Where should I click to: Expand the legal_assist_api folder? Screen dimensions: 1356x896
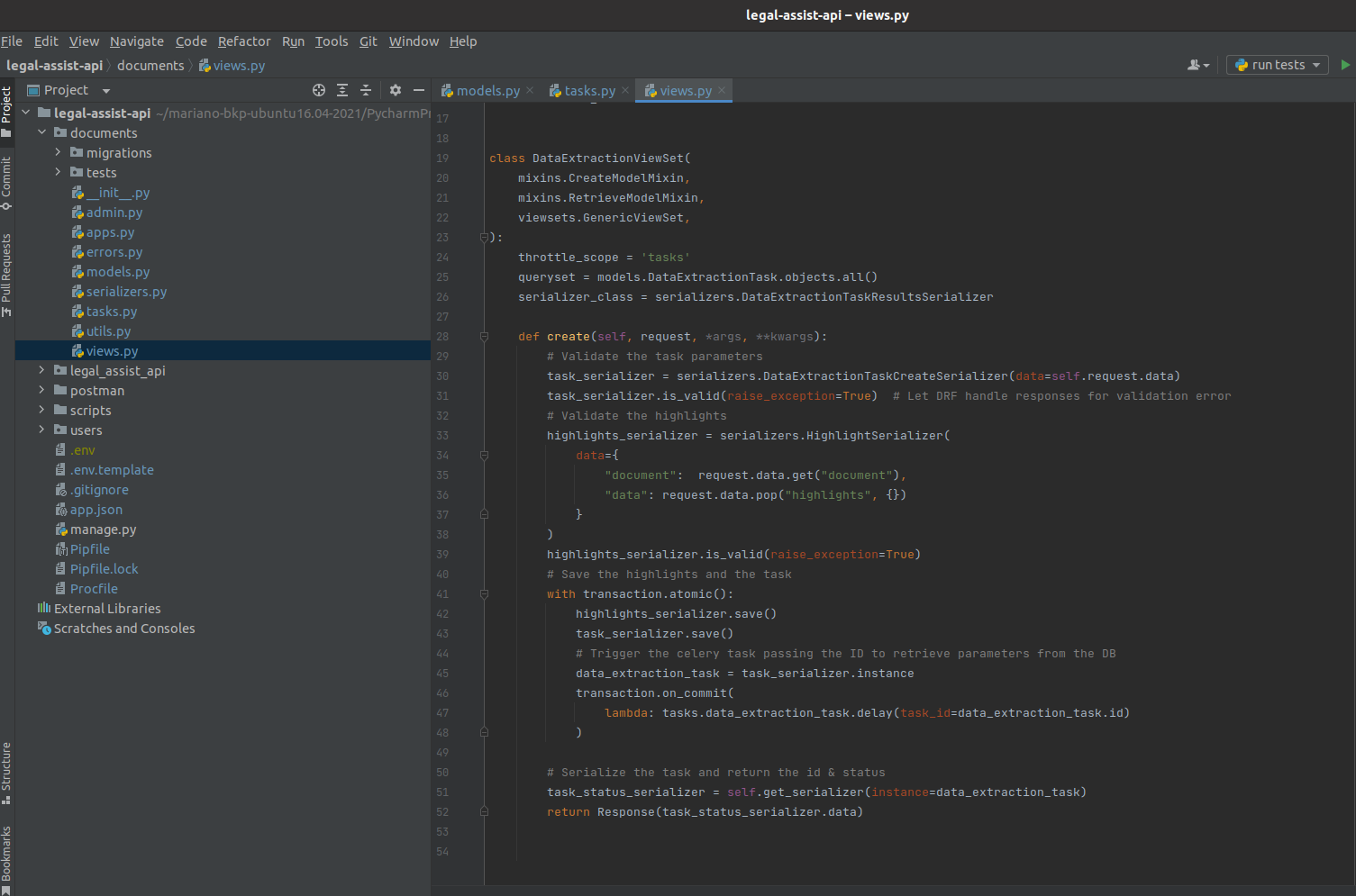[x=41, y=371]
